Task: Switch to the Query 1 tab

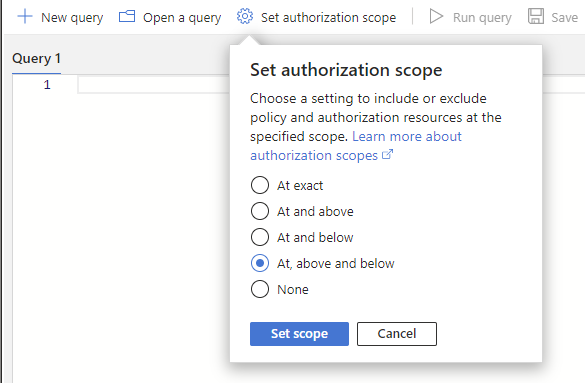Action: pyautogui.click(x=36, y=59)
